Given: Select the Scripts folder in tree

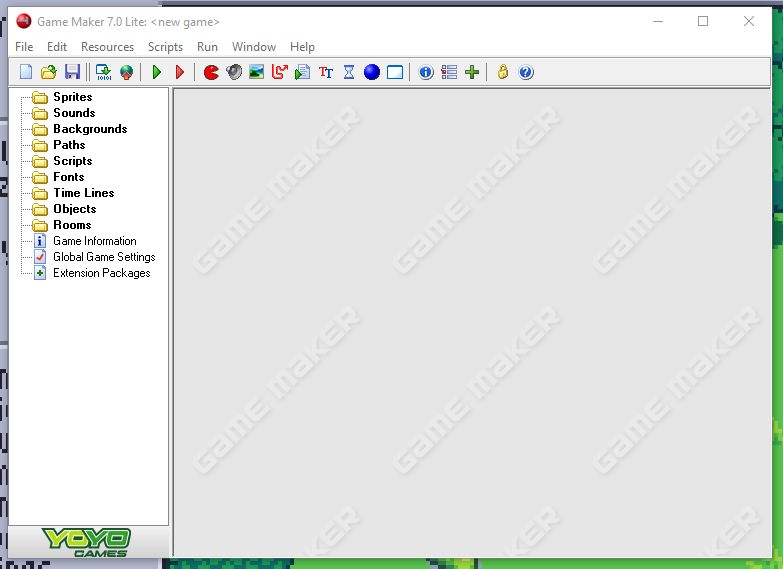Looking at the screenshot, I should tap(73, 161).
